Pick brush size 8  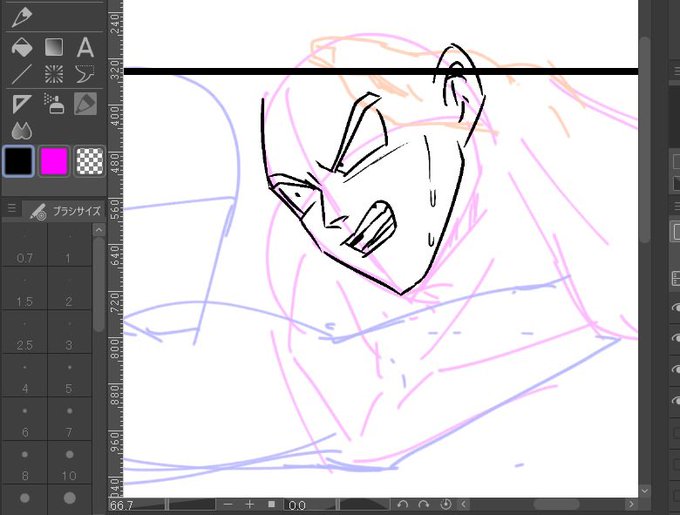(x=25, y=463)
